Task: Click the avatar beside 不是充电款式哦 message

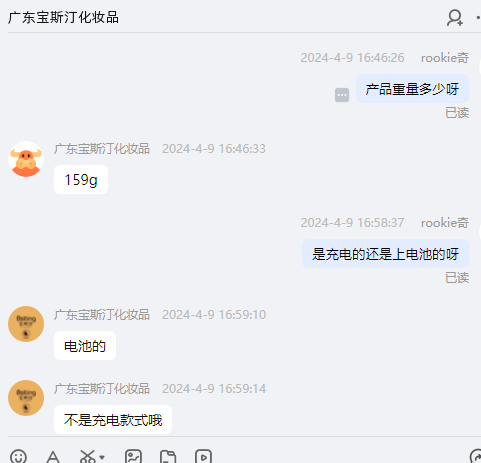Action: pos(26,398)
